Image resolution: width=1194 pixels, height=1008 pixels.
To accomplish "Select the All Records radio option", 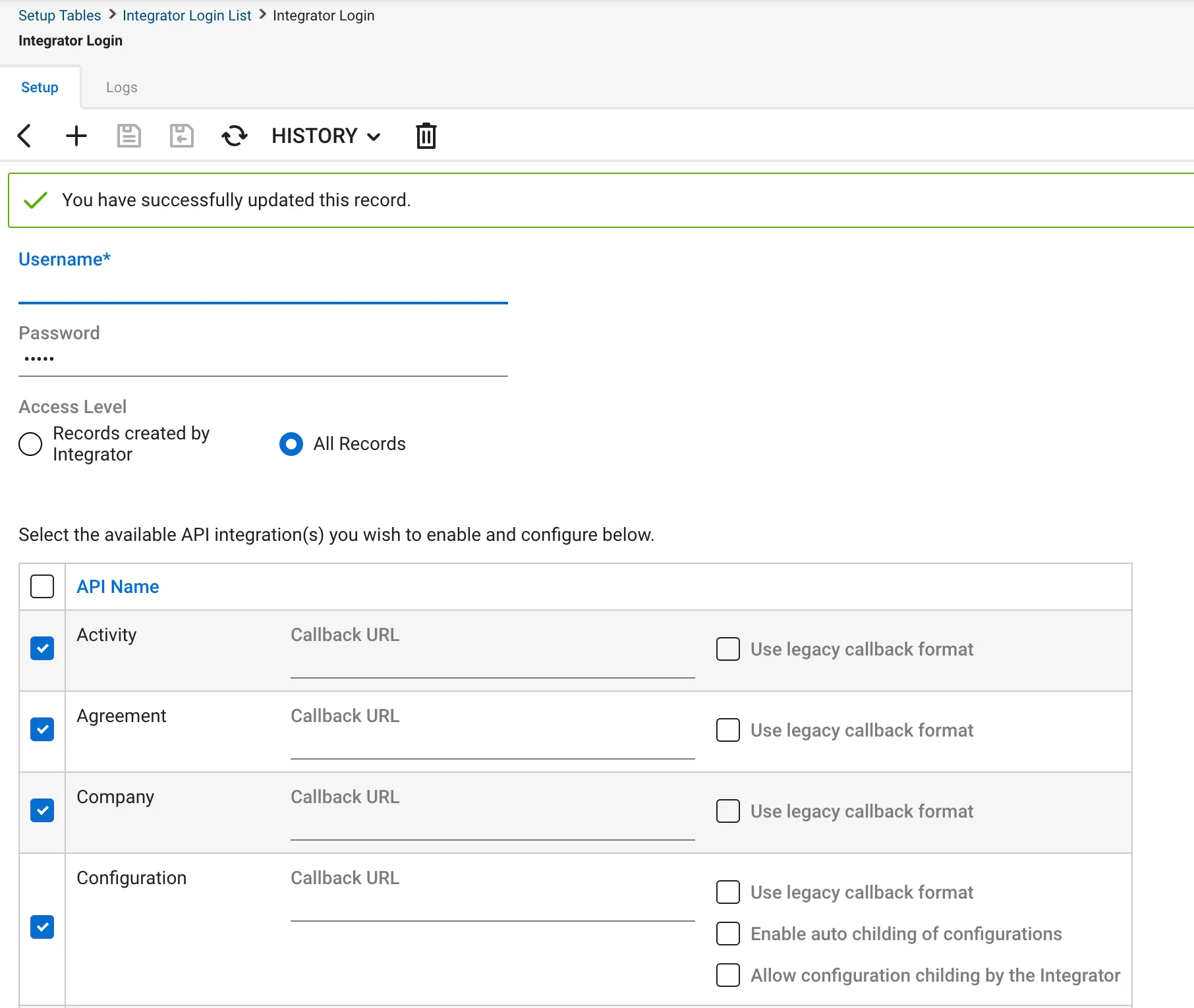I will pos(291,444).
